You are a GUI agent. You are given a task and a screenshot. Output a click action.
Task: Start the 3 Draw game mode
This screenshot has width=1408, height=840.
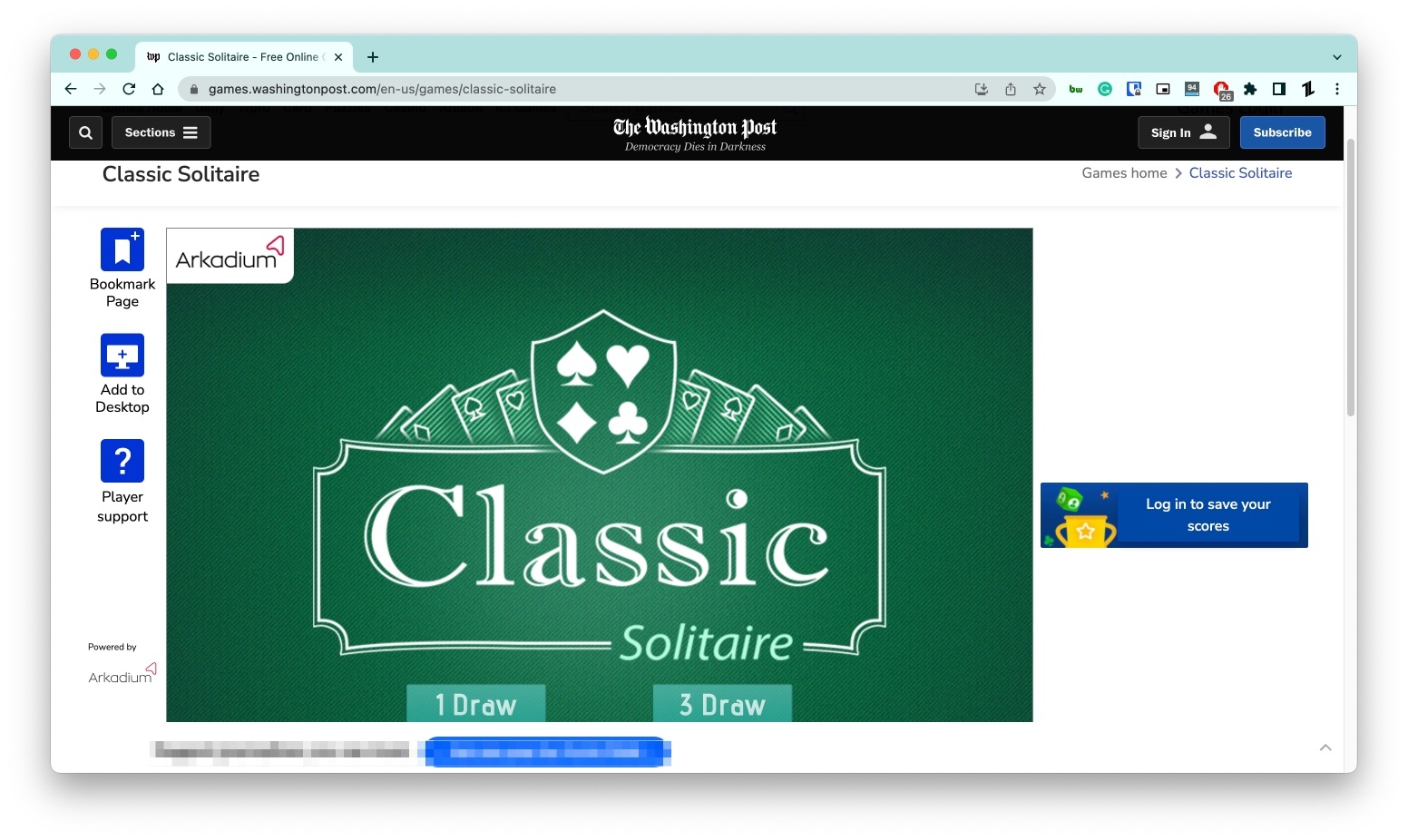point(722,703)
